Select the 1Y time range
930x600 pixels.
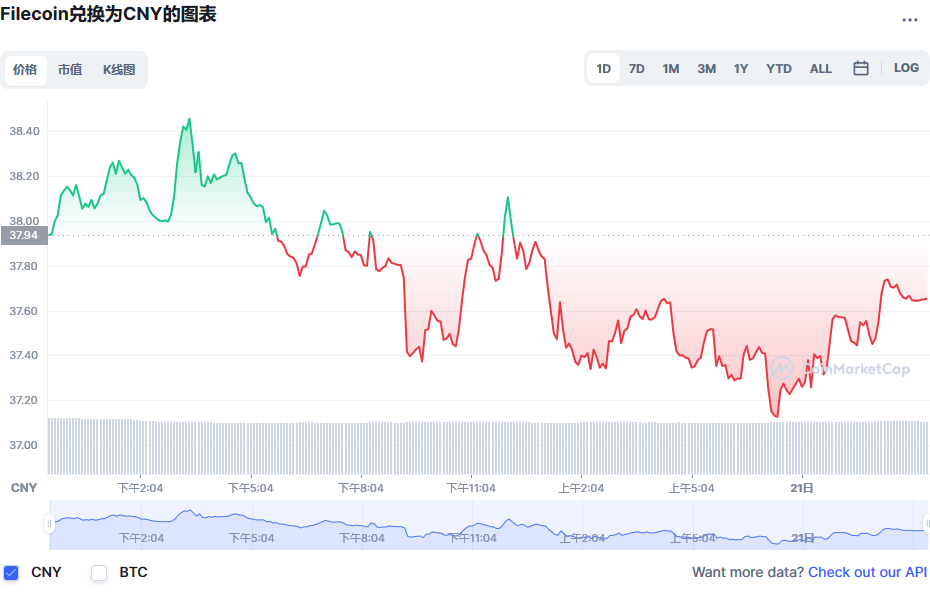[741, 69]
